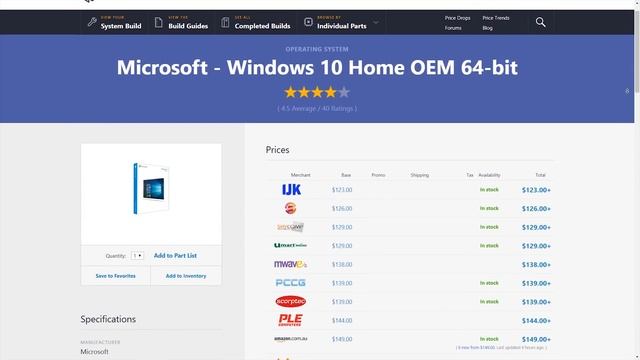
Task: Open the Quantity dropdown
Action: coord(137,256)
